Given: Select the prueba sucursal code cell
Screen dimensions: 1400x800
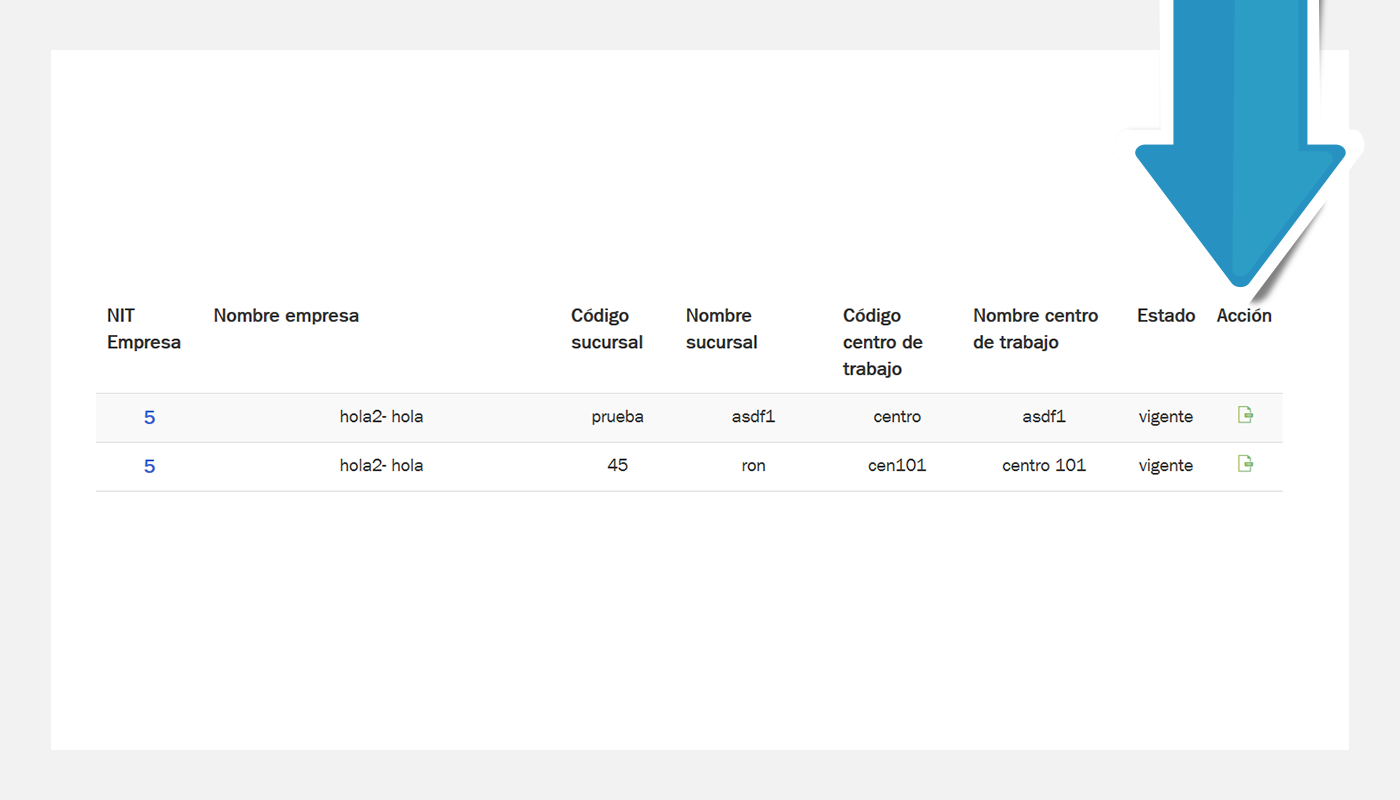Looking at the screenshot, I should tap(617, 417).
